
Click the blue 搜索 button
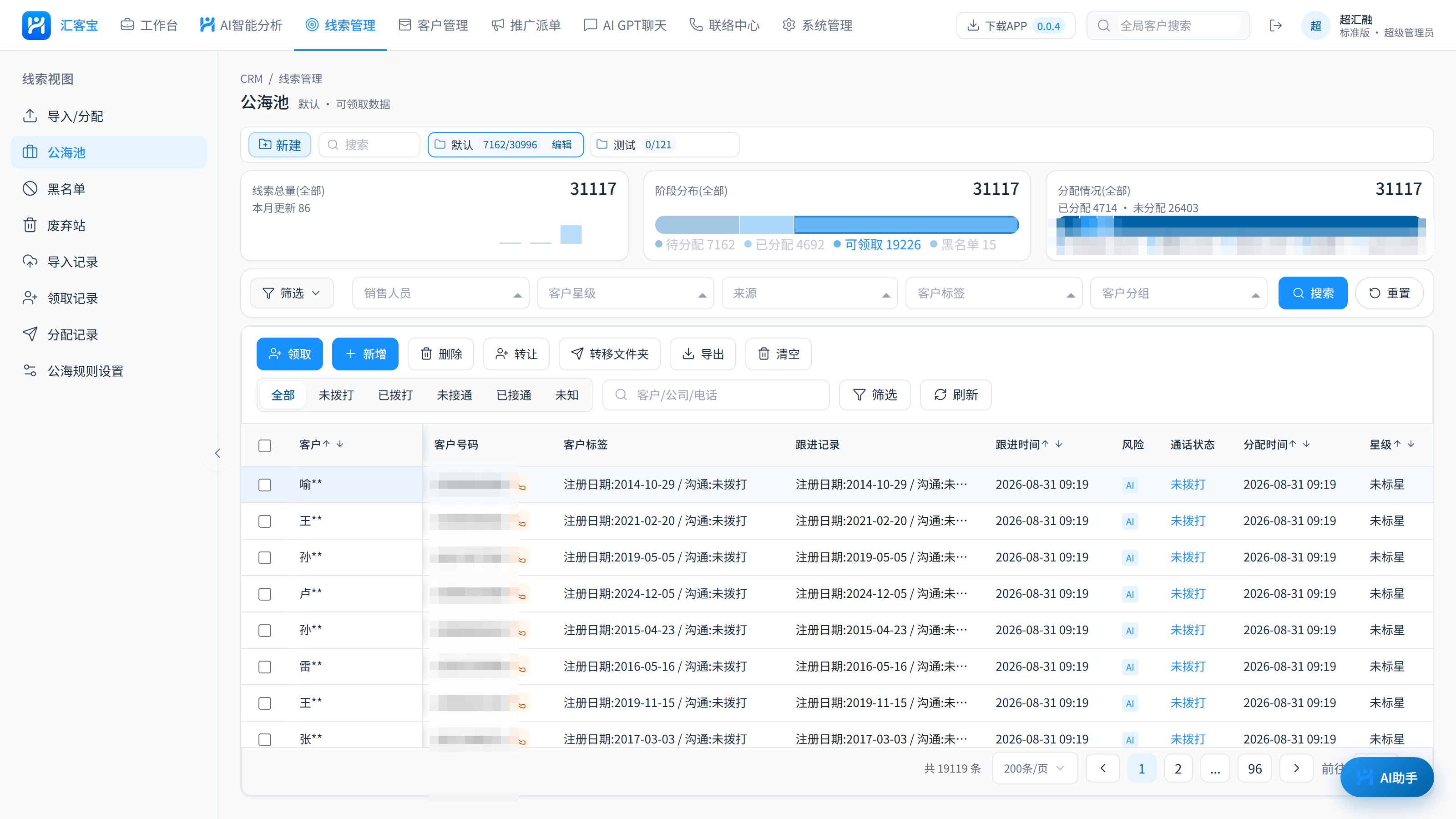1312,293
